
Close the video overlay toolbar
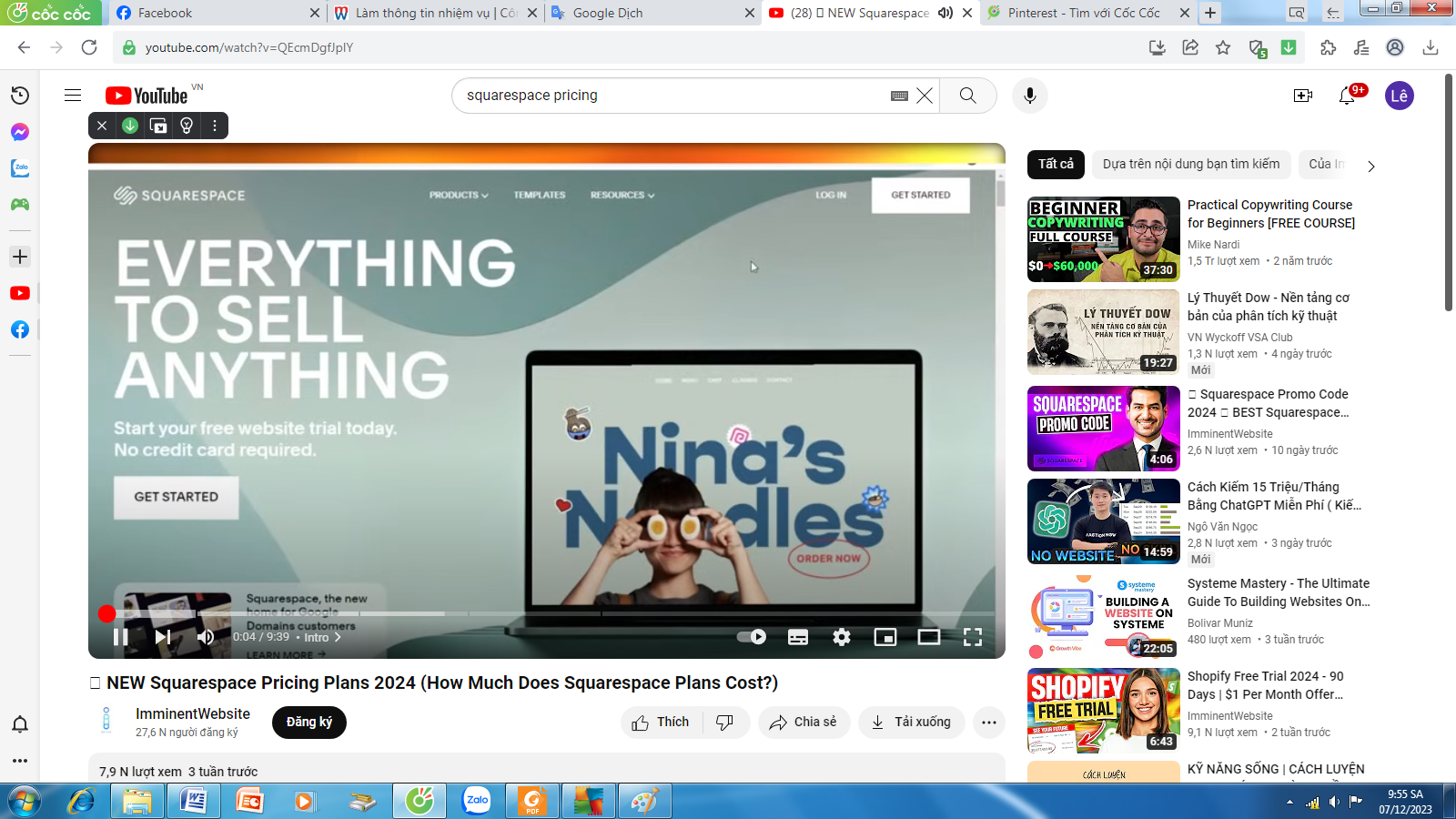[x=102, y=126]
